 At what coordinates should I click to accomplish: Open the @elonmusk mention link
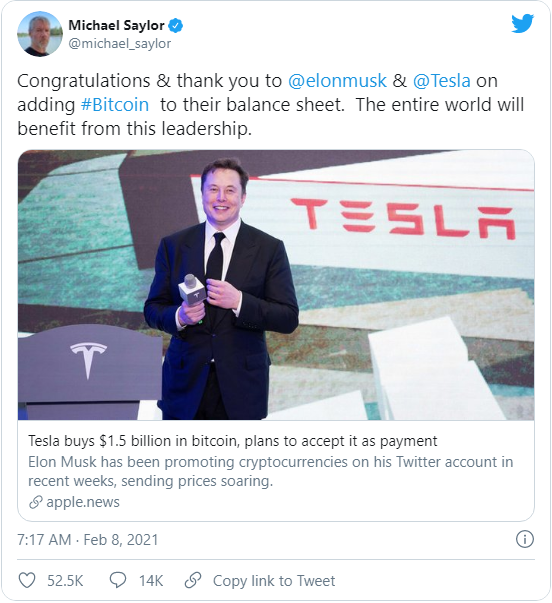click(x=337, y=81)
